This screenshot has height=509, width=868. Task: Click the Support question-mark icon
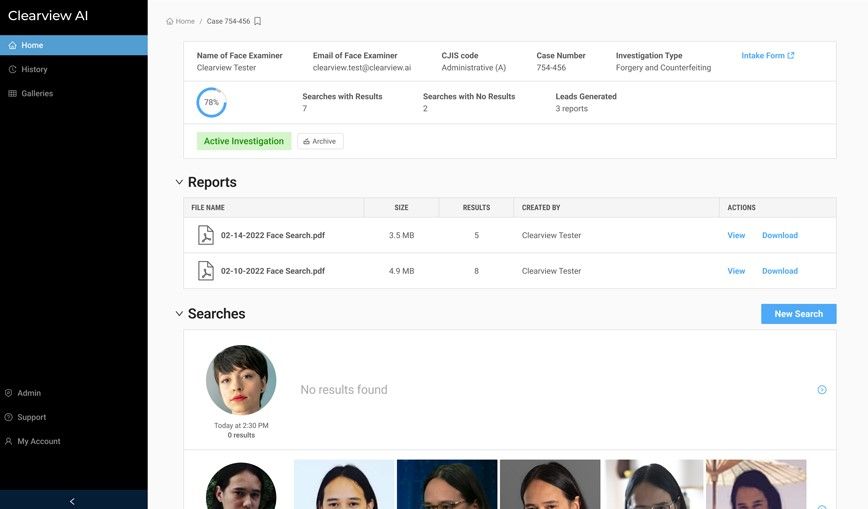tap(8, 417)
